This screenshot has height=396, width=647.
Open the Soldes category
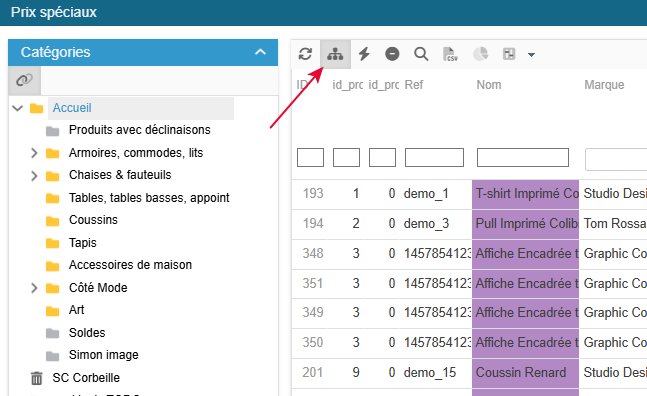pyautogui.click(x=87, y=332)
